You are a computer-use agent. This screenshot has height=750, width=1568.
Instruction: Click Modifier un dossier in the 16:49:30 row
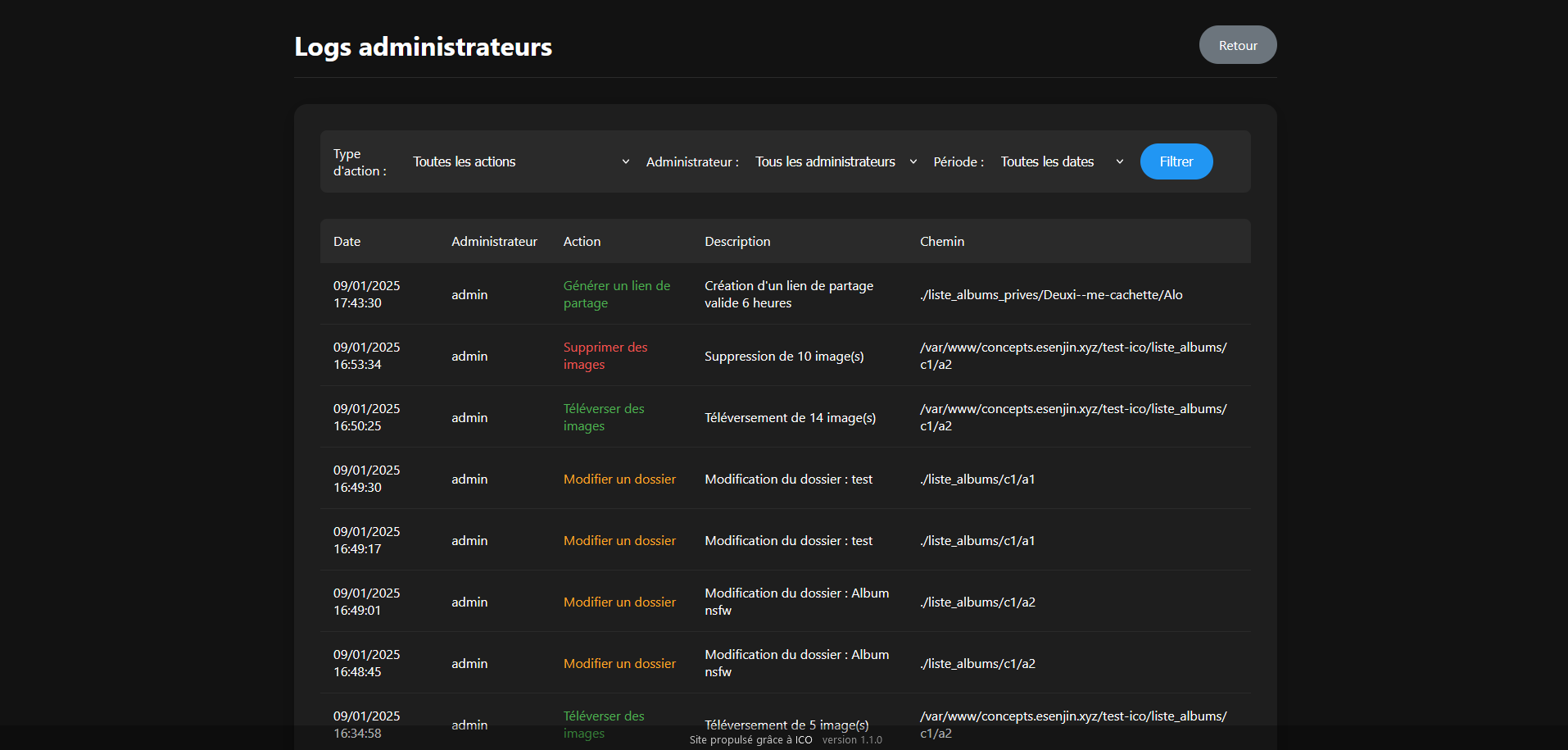click(x=619, y=479)
